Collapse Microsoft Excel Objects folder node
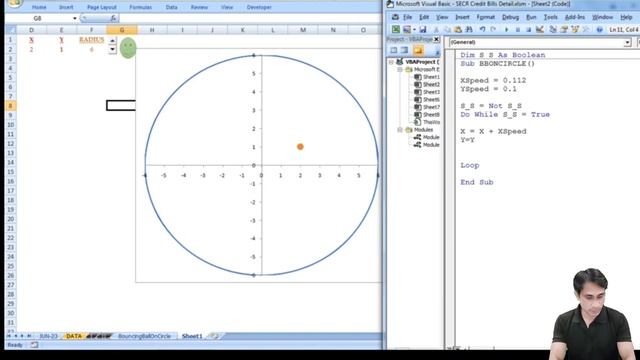 click(400, 69)
